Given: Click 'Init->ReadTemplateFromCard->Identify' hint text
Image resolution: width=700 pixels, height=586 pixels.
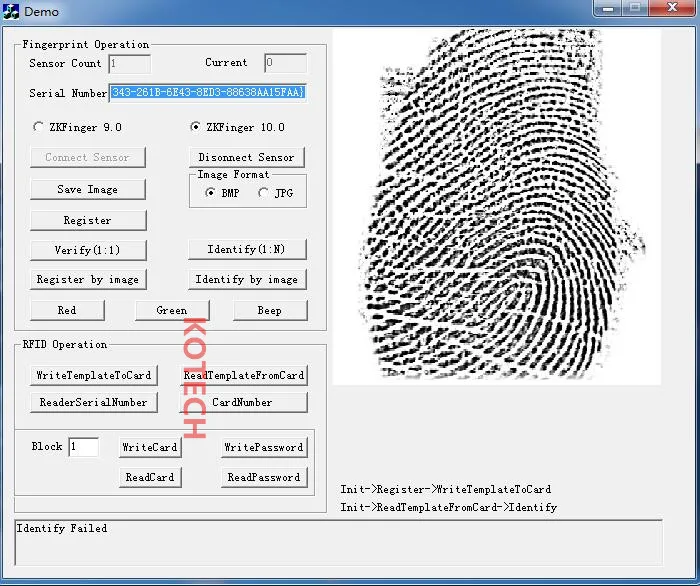Looking at the screenshot, I should point(449,508).
